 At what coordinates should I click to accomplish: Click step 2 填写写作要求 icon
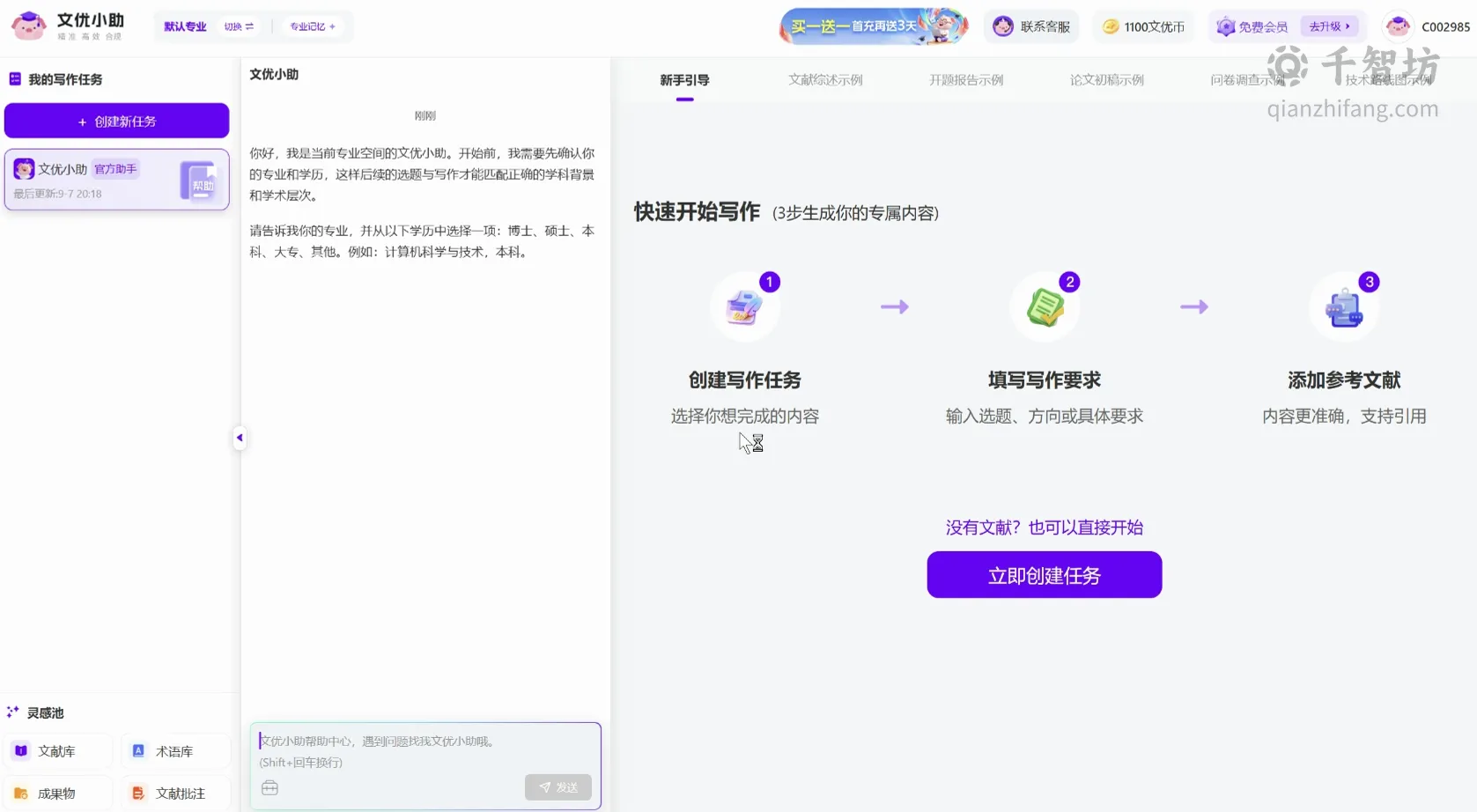pyautogui.click(x=1045, y=307)
